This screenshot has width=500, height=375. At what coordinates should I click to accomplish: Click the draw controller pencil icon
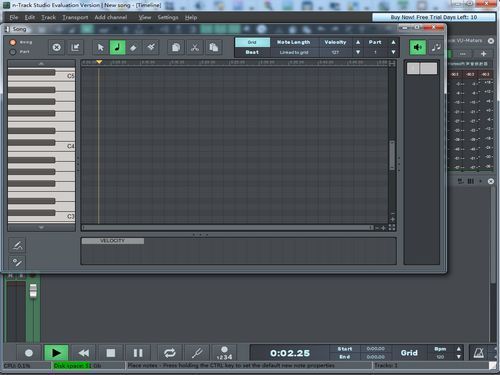17,246
